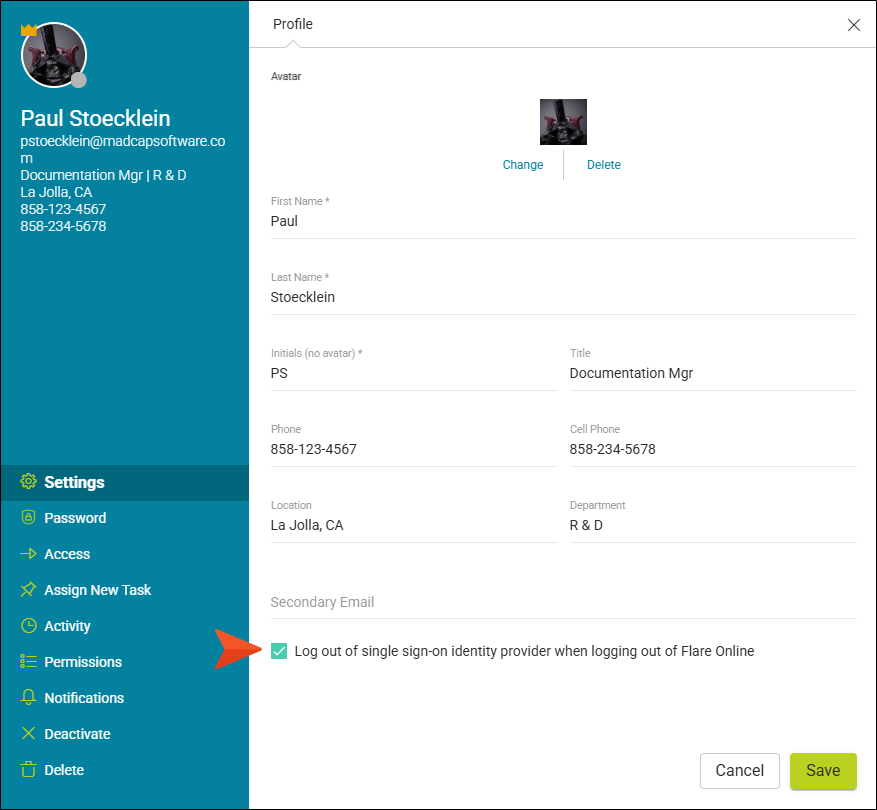
Task: Click the Delete avatar link
Action: click(x=603, y=164)
